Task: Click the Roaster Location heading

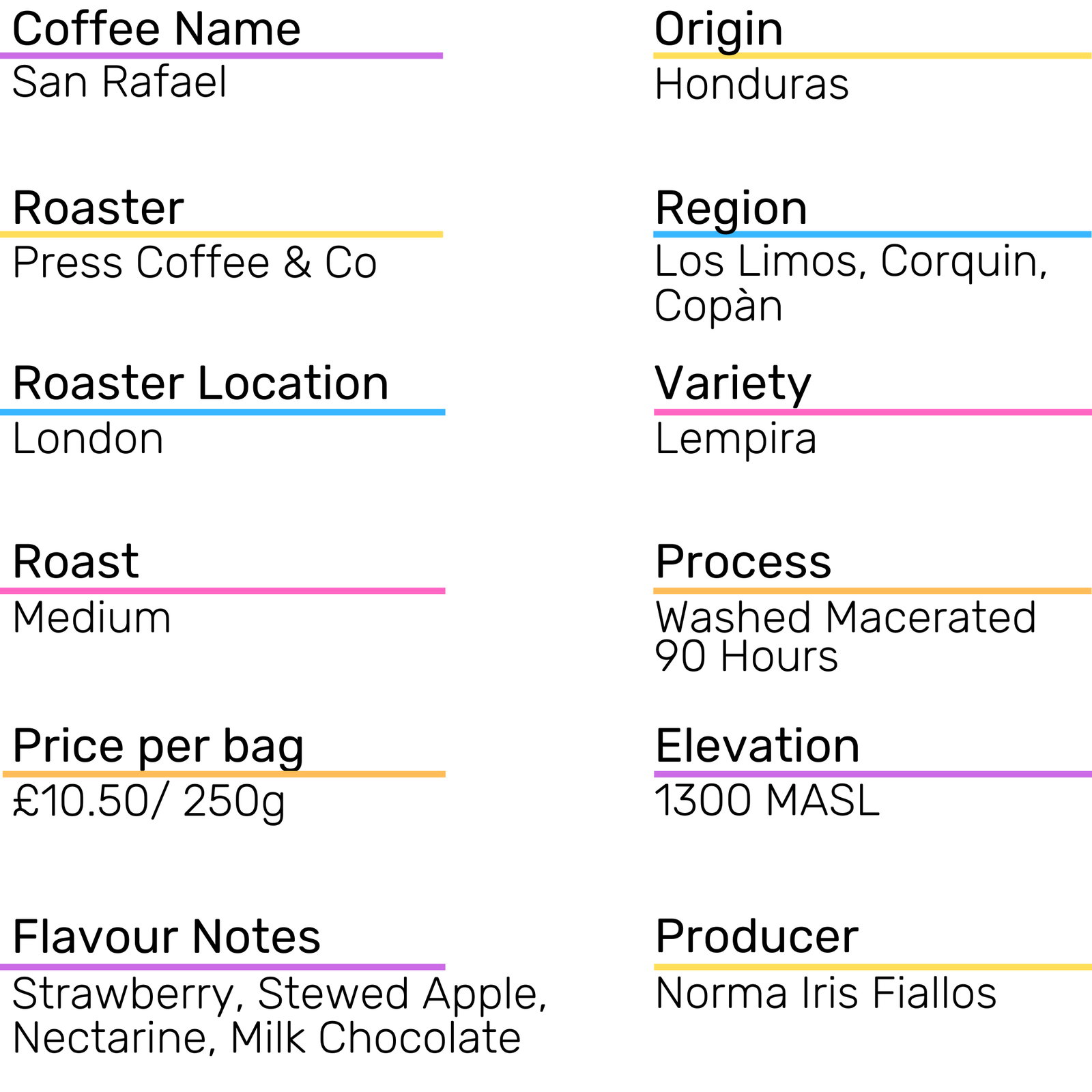Action: coord(201,383)
